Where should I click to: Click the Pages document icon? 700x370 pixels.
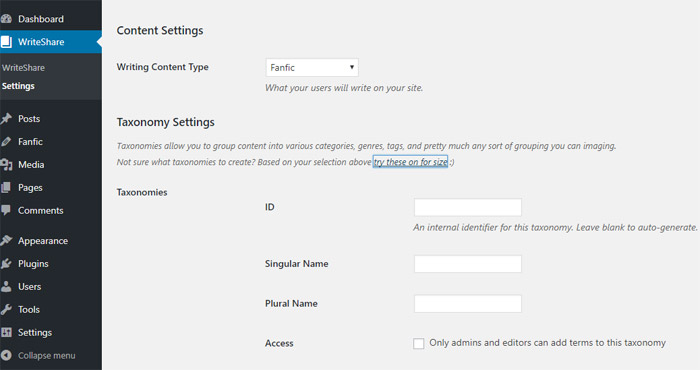[6, 187]
